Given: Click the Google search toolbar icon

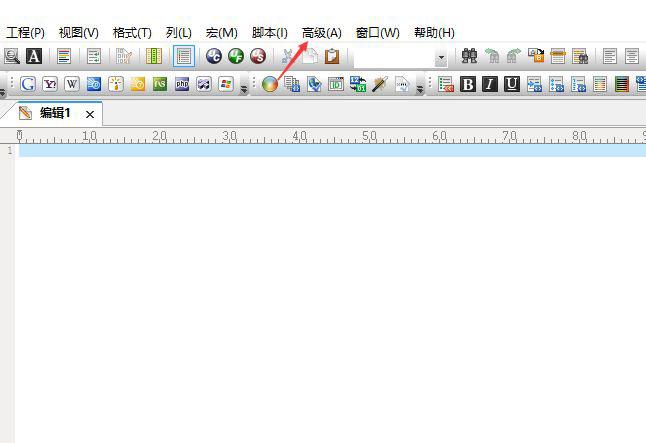Looking at the screenshot, I should (28, 85).
